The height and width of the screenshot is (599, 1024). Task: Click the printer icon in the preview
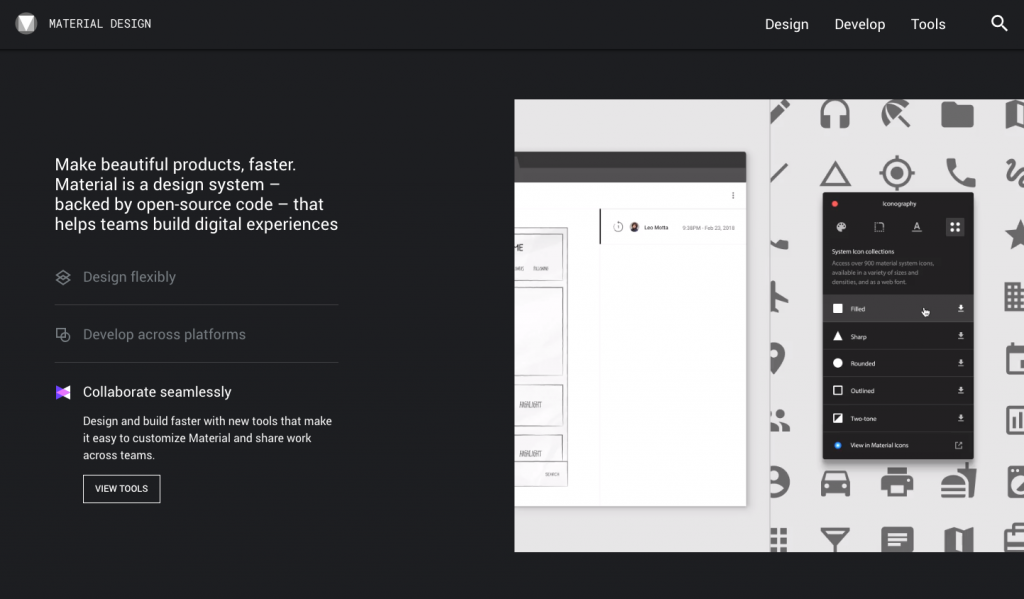[897, 483]
